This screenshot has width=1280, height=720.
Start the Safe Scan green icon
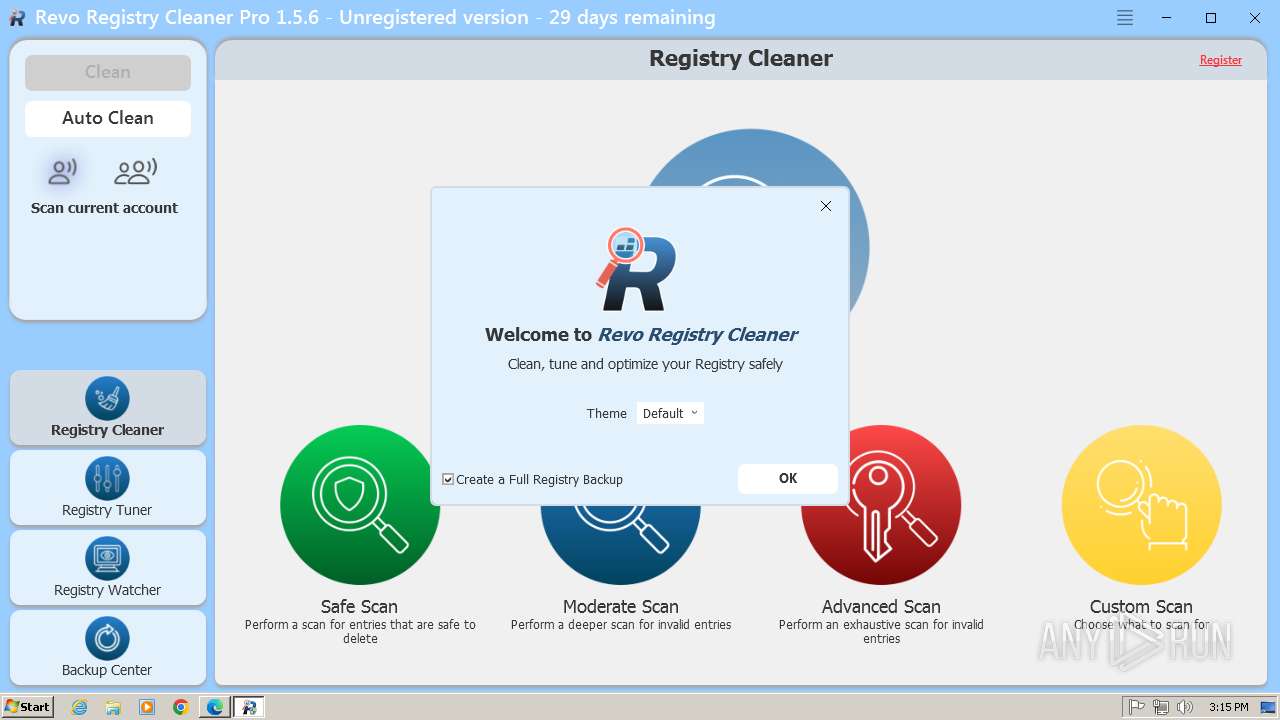(360, 505)
